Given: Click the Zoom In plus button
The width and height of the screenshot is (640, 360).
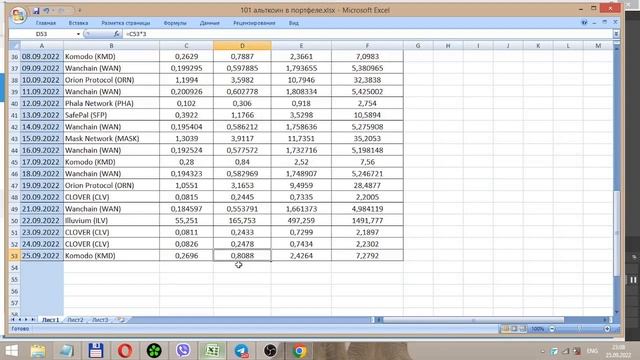Looking at the screenshot, I should coord(607,329).
